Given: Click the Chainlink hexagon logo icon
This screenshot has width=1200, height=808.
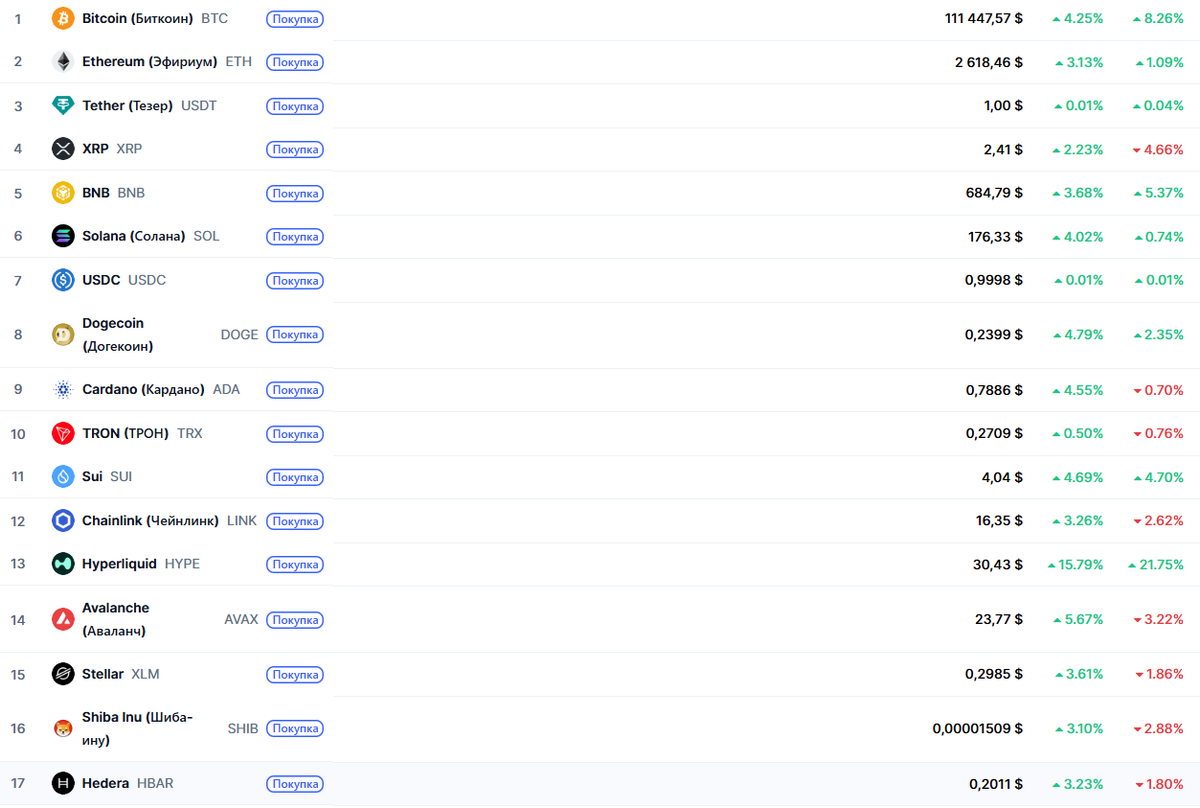Looking at the screenshot, I should [x=63, y=520].
